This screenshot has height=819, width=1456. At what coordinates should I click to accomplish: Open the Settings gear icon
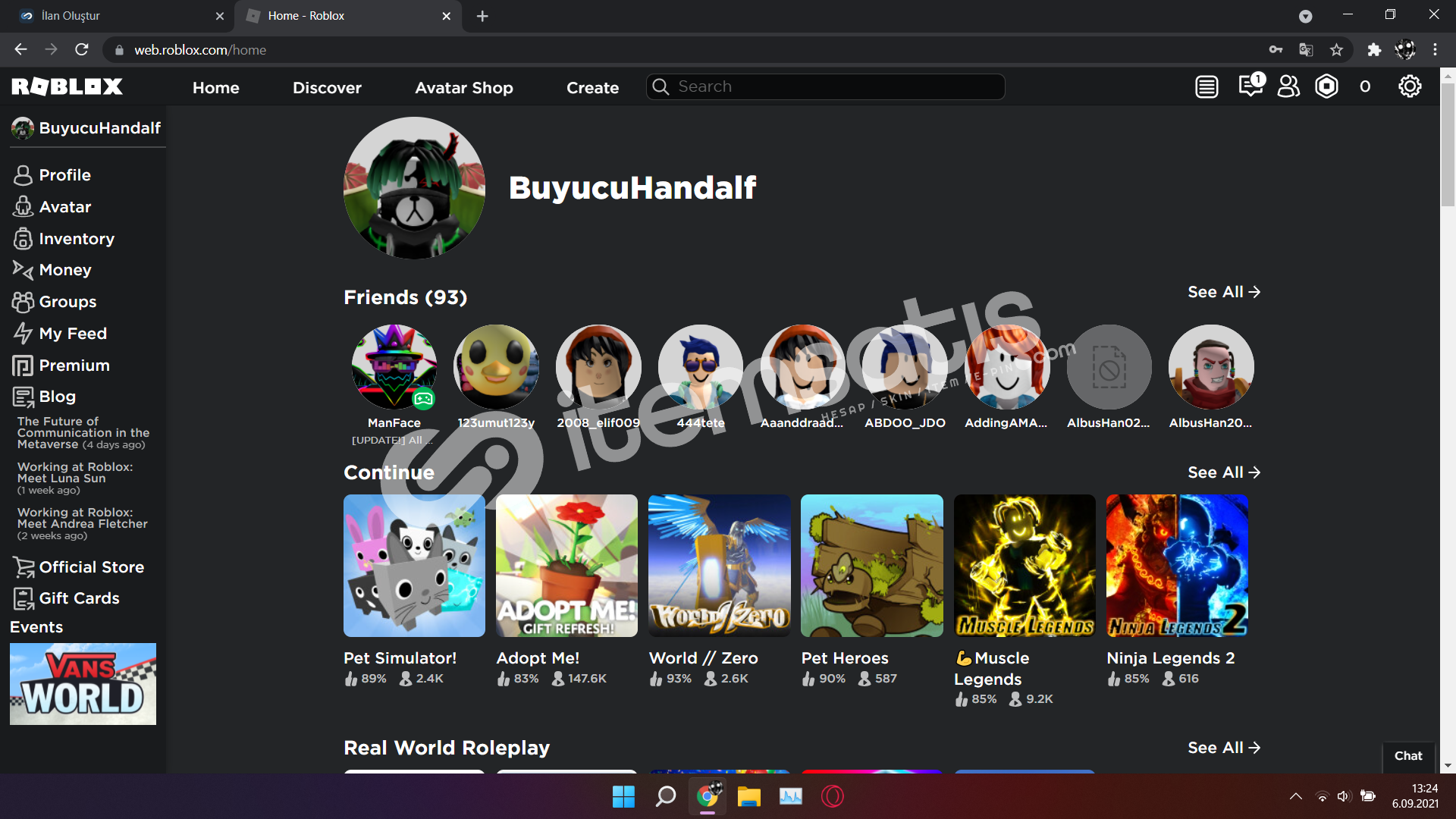(x=1410, y=87)
